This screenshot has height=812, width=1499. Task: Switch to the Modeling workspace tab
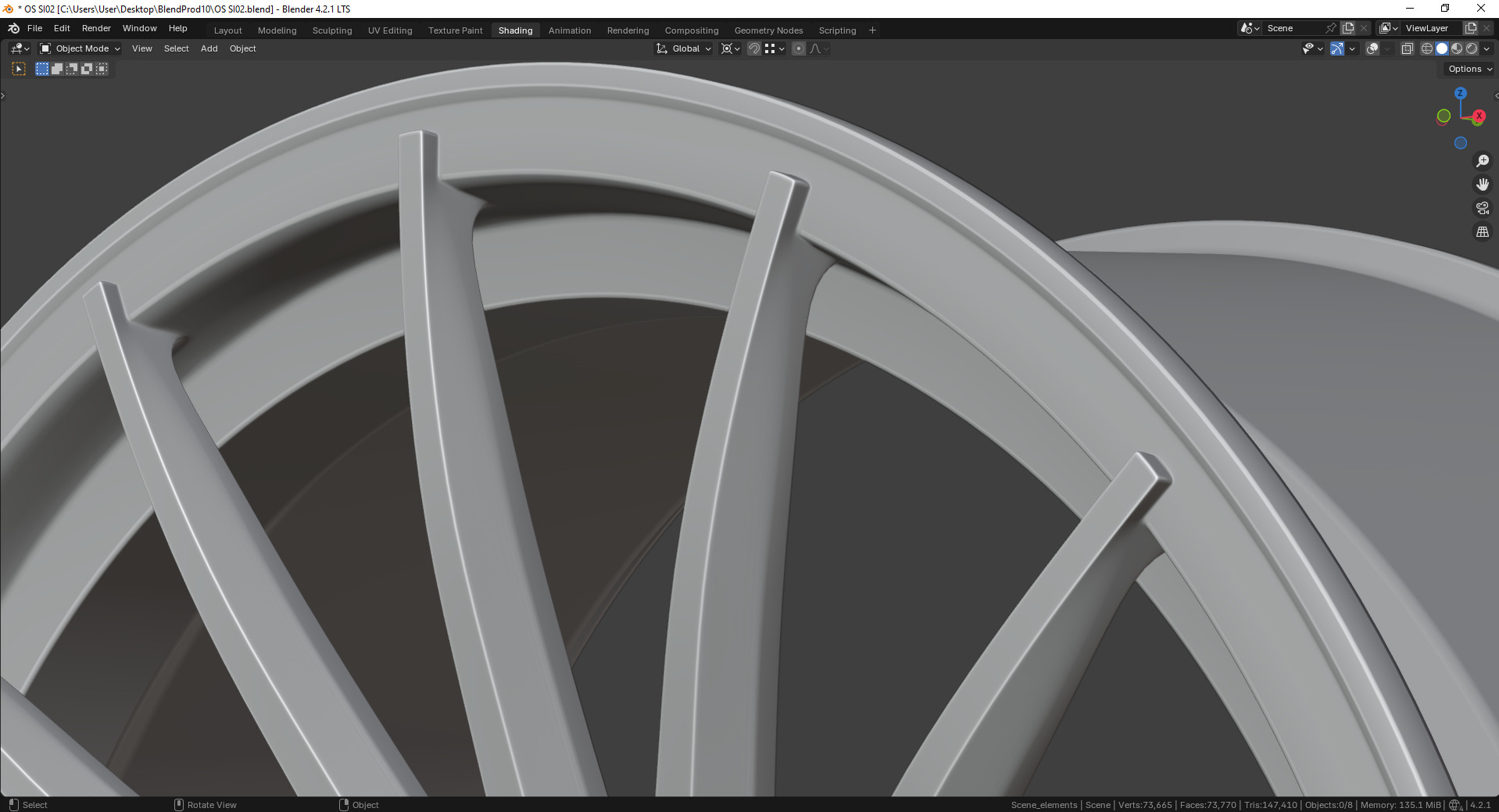(277, 30)
